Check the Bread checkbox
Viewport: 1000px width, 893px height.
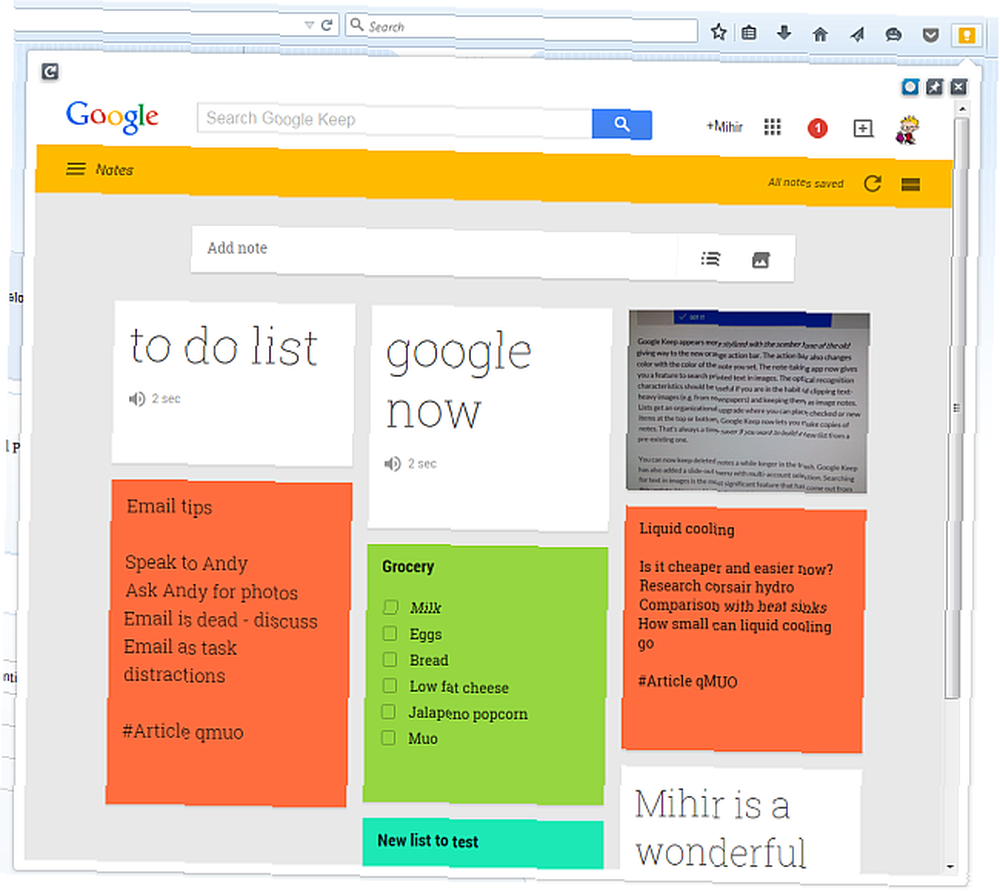coord(390,660)
